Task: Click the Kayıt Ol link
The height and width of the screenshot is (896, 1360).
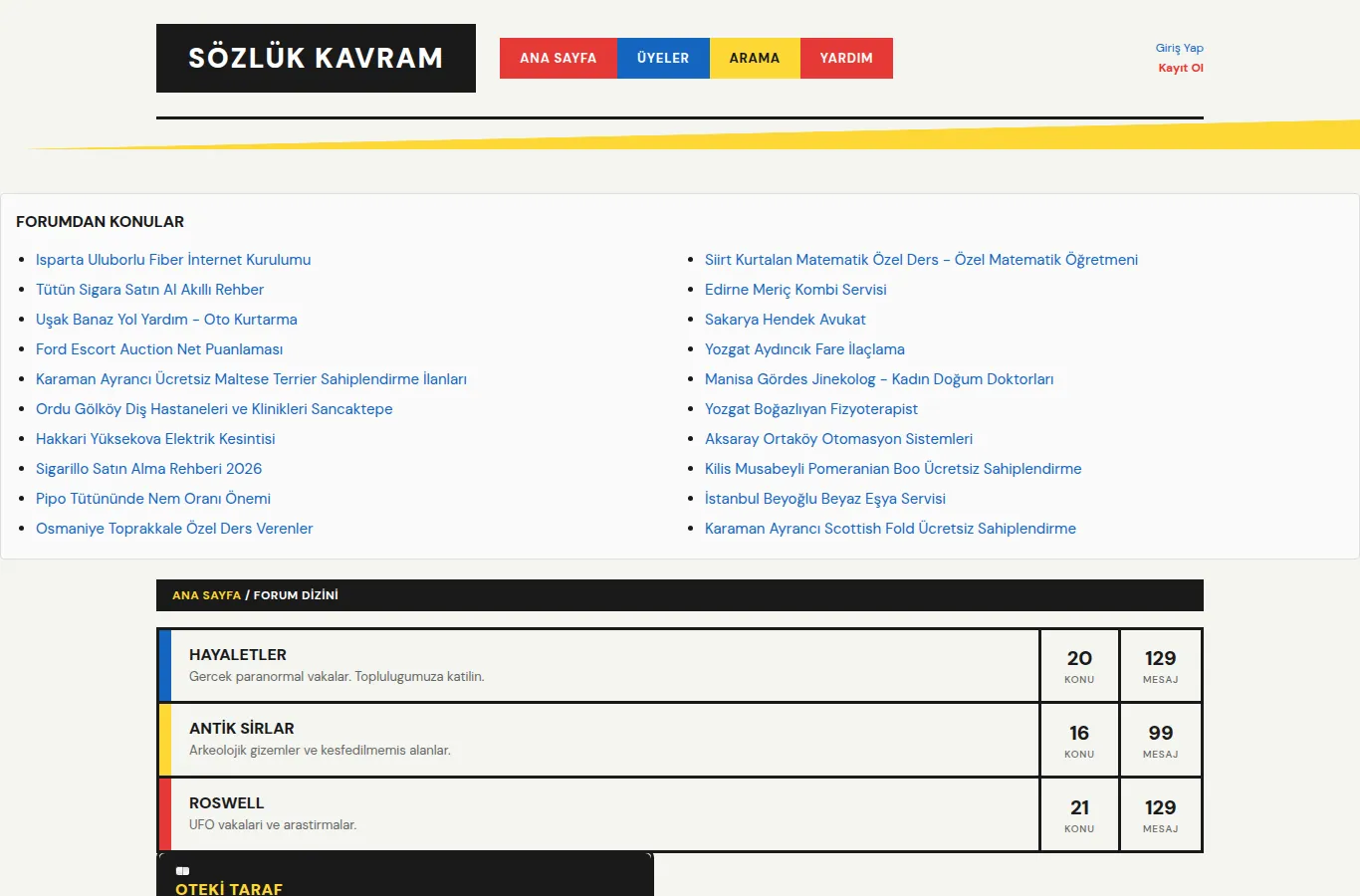Action: (x=1181, y=68)
